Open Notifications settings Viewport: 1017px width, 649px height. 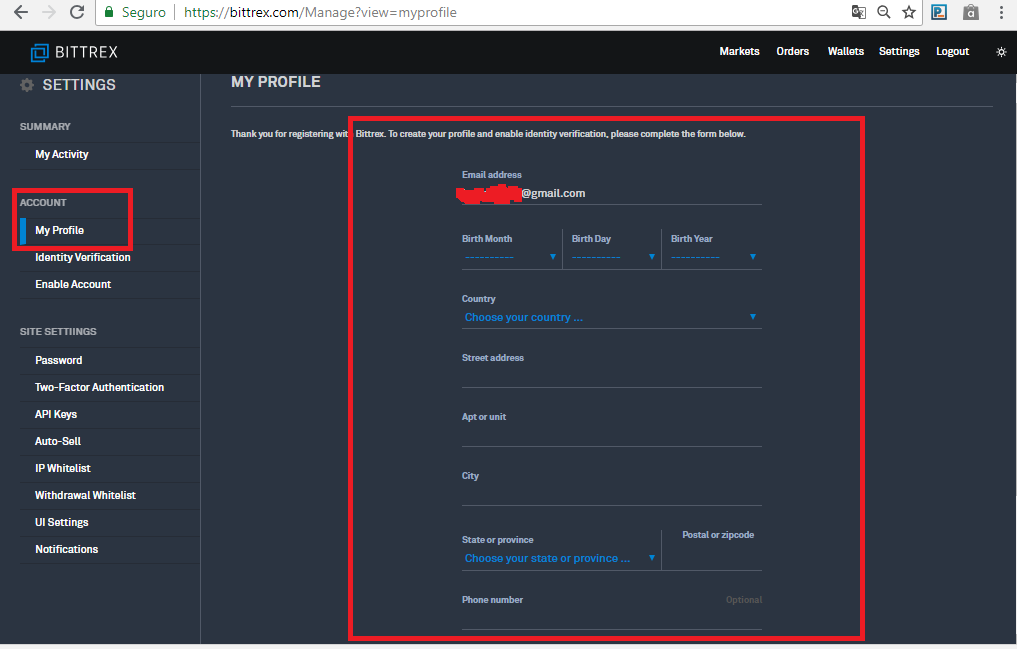(x=66, y=549)
